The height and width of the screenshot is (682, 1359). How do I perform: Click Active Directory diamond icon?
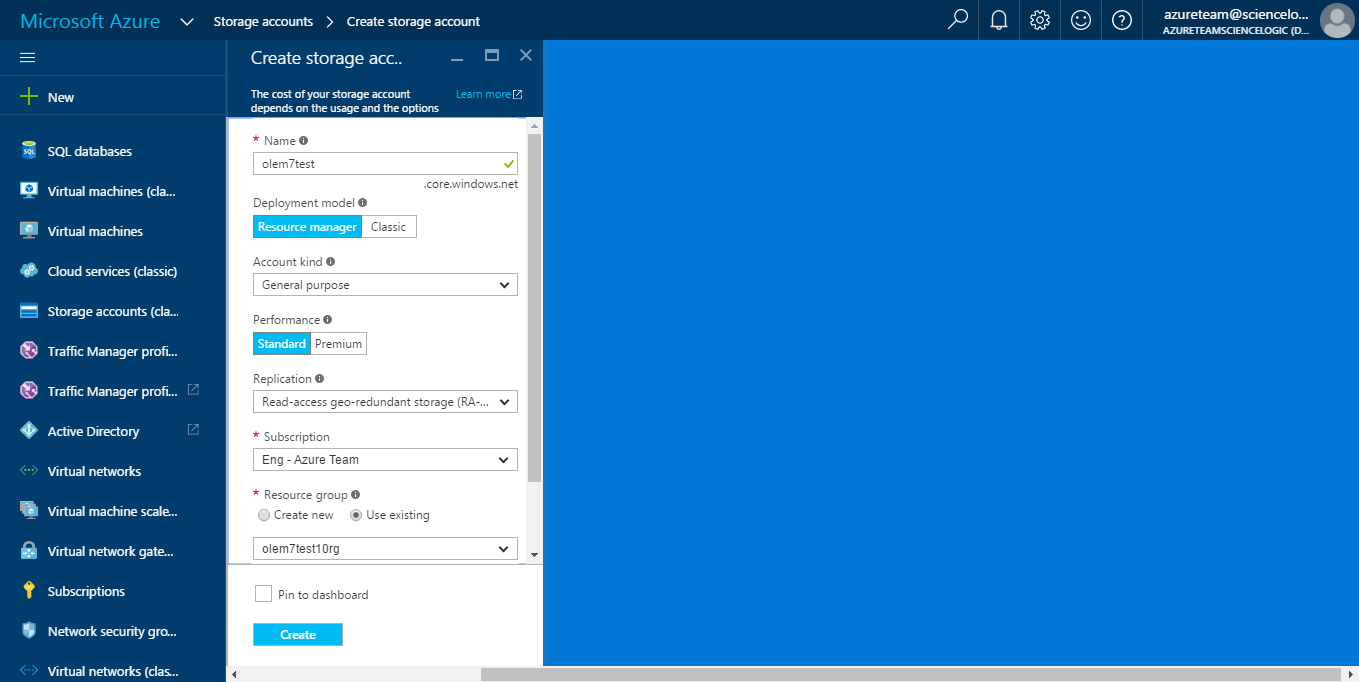pos(29,431)
